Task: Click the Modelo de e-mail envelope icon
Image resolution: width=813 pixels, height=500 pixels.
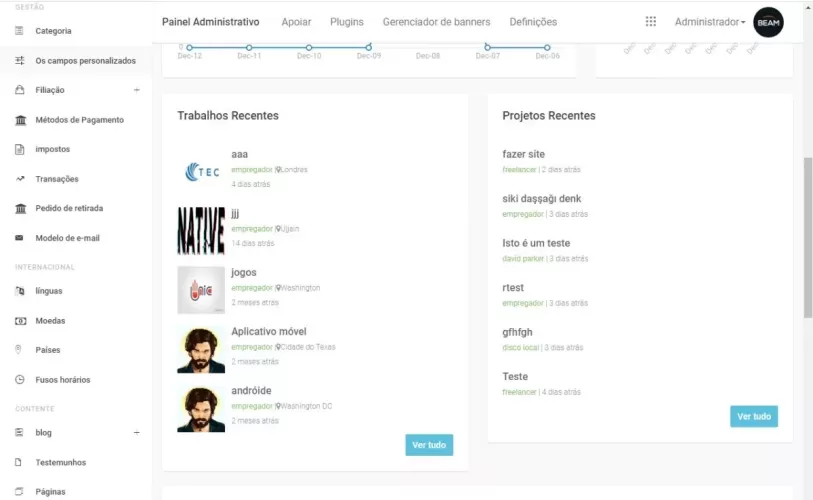Action: [20, 238]
